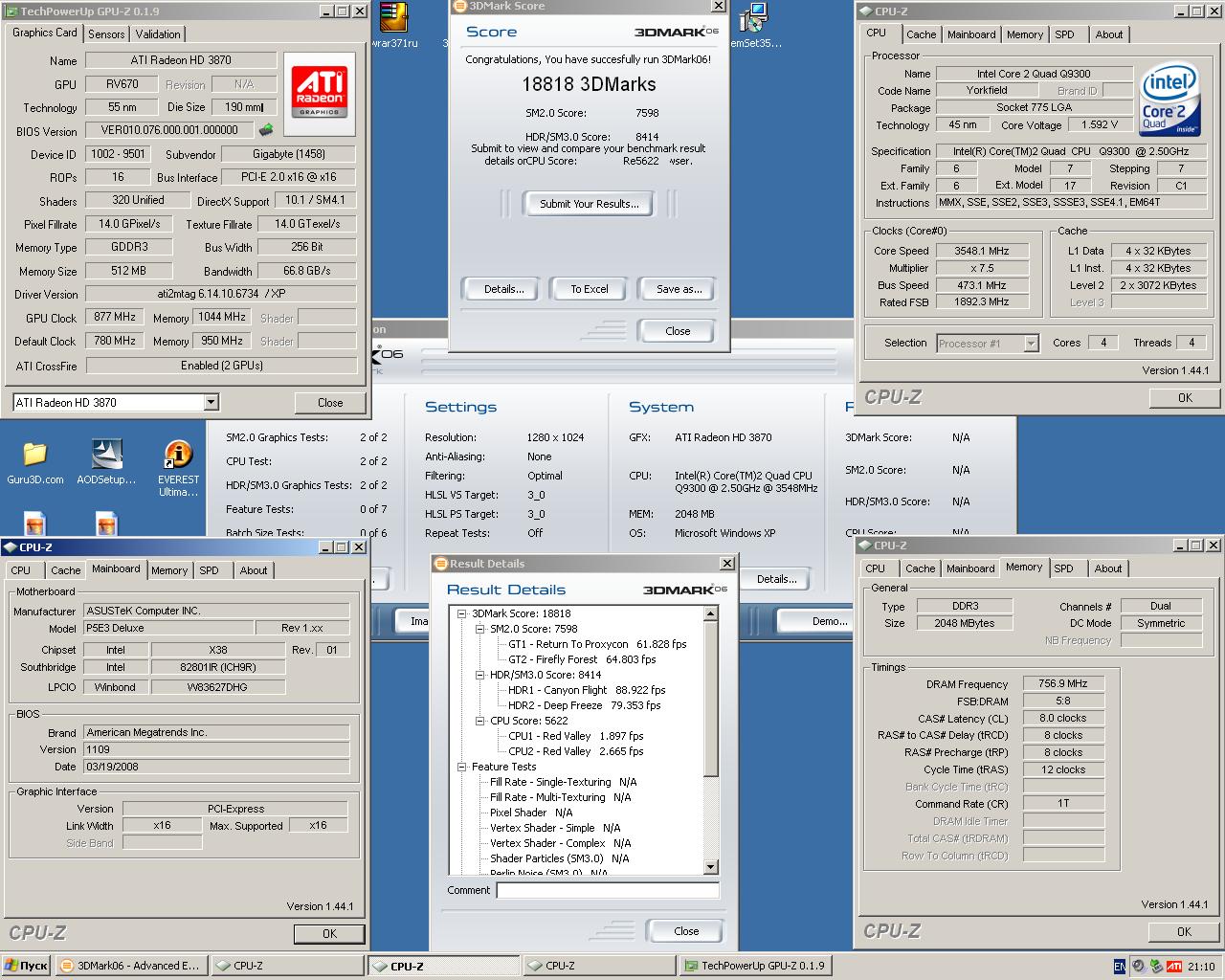This screenshot has height=980, width=1225.
Task: Open Memory tab in CPU-Z Mainboard window
Action: tap(169, 570)
